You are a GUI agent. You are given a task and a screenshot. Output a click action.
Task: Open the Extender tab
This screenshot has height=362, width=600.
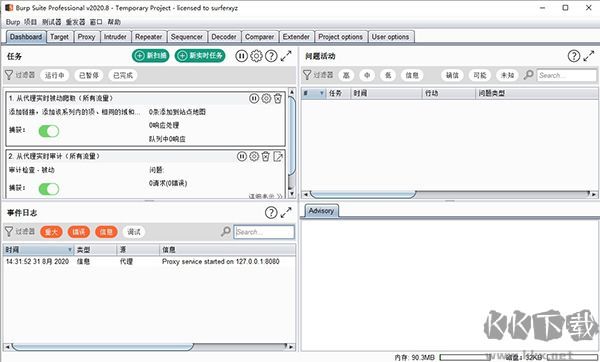(296, 37)
